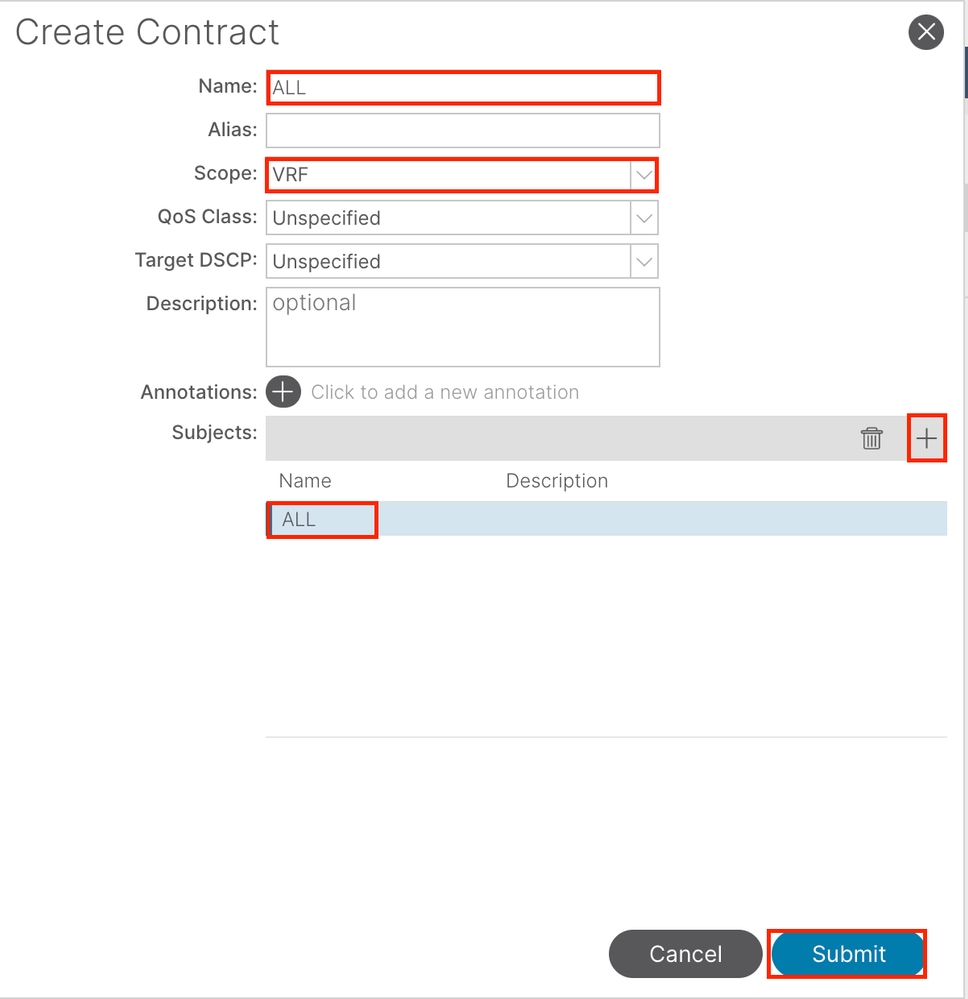
Task: Click the Name input field
Action: pyautogui.click(x=462, y=88)
